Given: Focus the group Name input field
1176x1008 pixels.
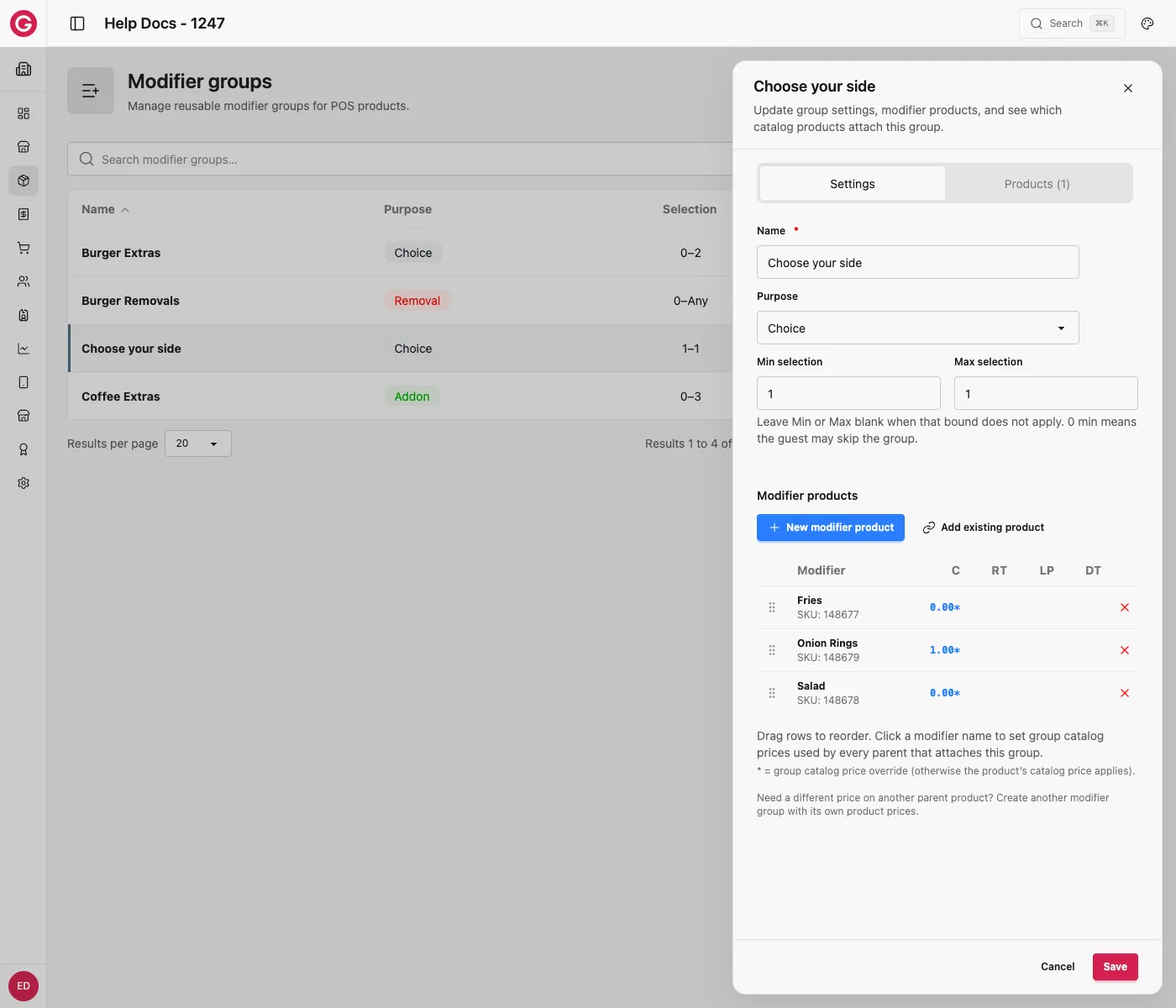Looking at the screenshot, I should [917, 263].
